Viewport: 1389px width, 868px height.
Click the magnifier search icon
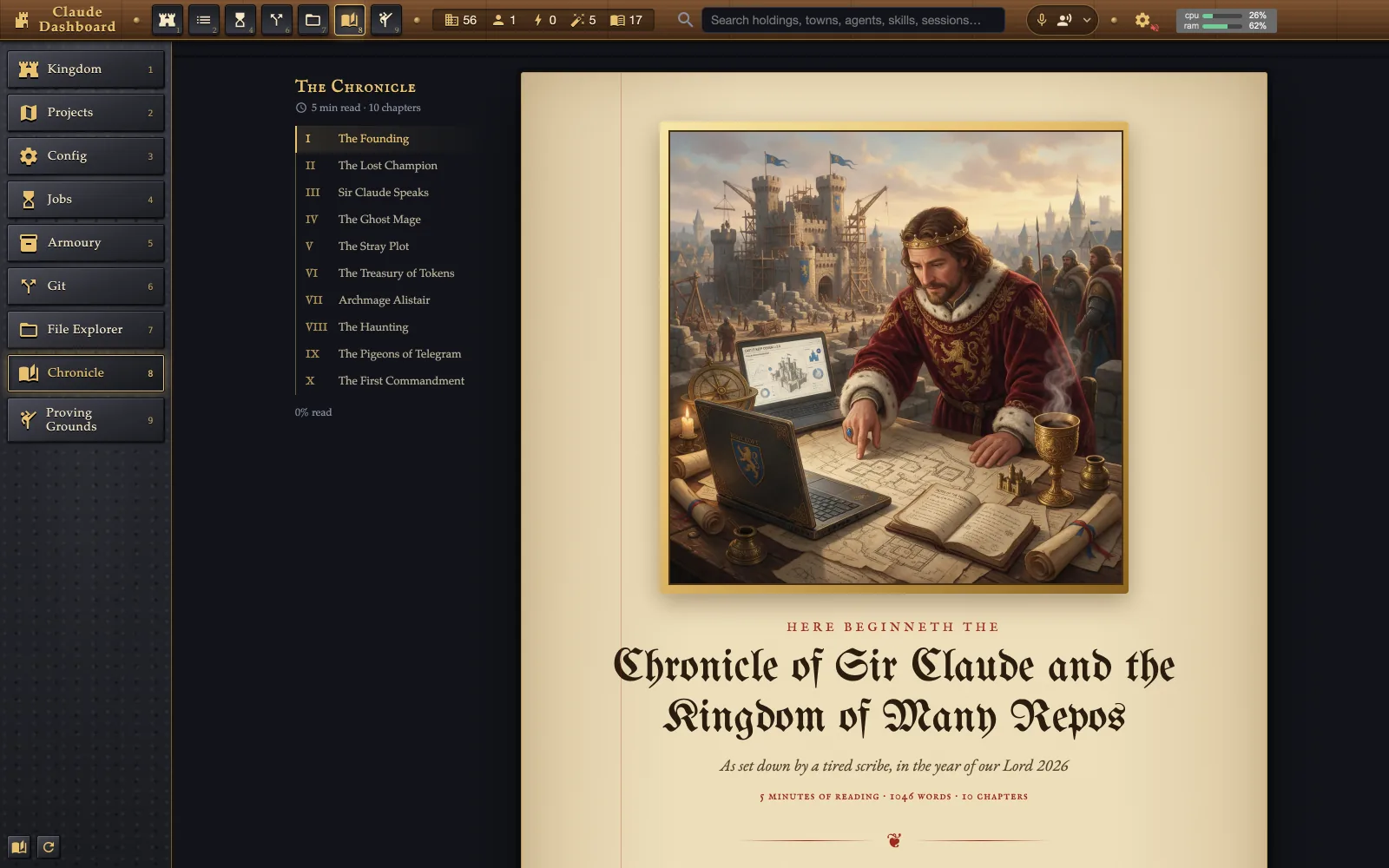tap(685, 19)
